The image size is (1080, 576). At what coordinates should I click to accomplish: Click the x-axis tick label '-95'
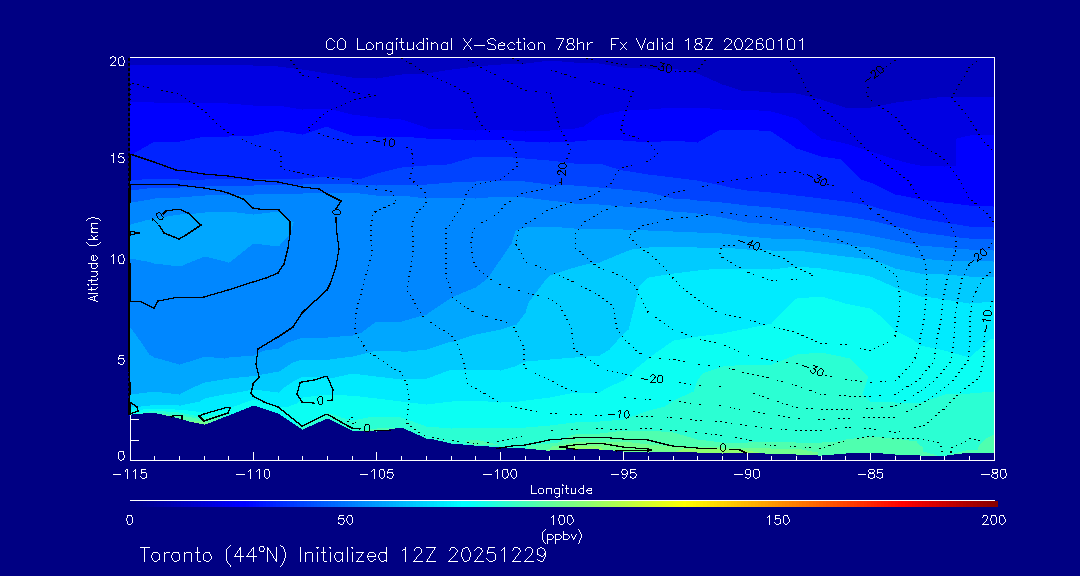623,474
